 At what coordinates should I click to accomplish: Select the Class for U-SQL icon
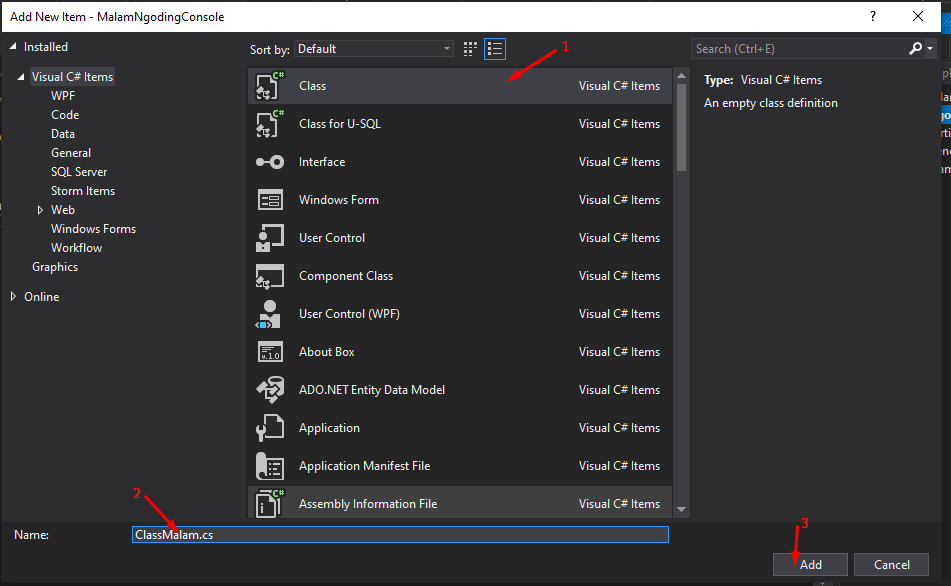coord(270,124)
